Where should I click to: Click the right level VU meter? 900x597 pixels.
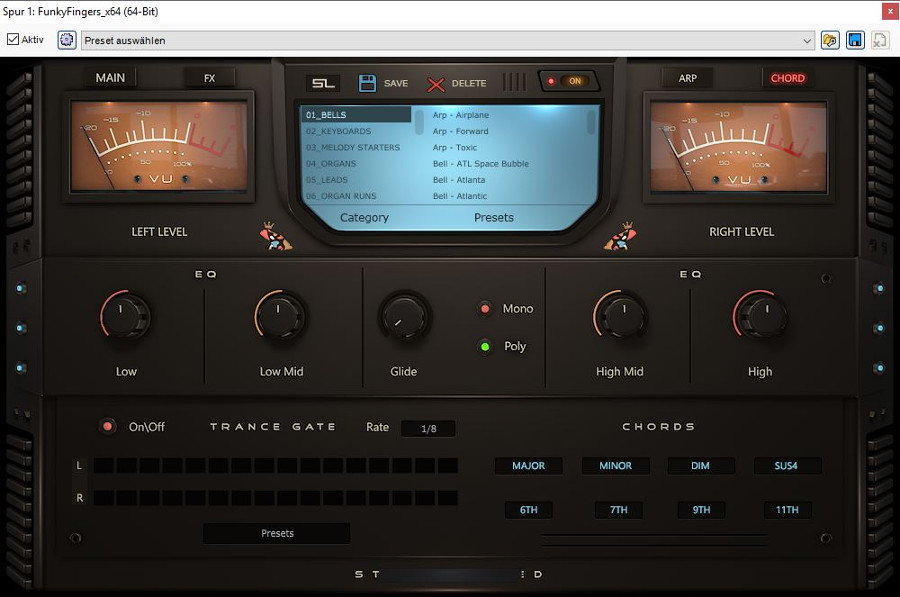(739, 146)
